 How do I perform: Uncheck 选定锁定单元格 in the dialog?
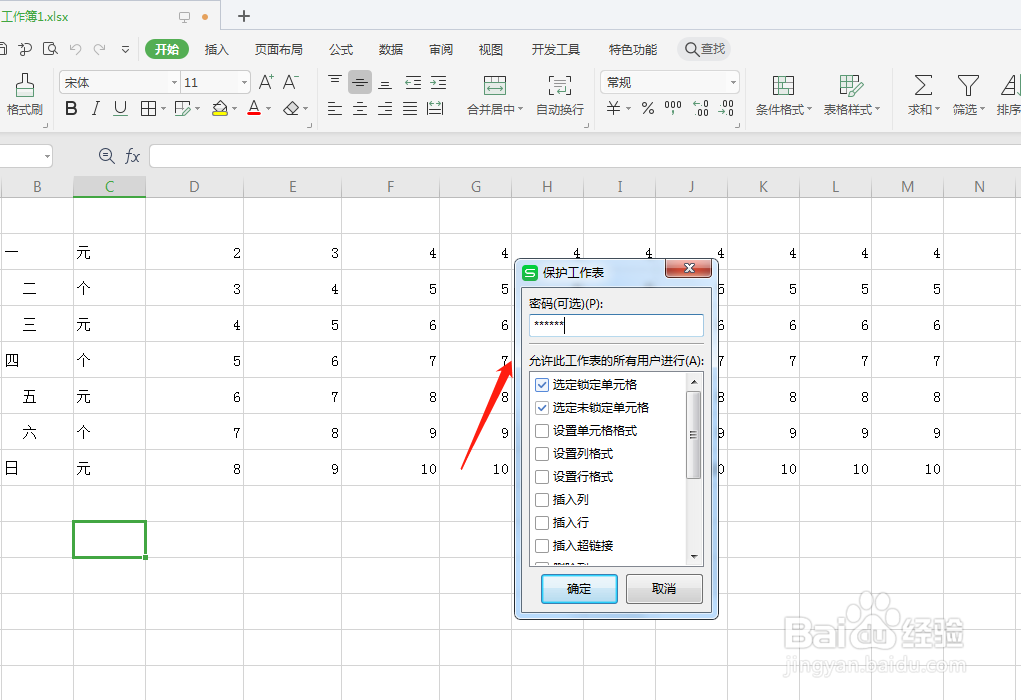coord(541,384)
